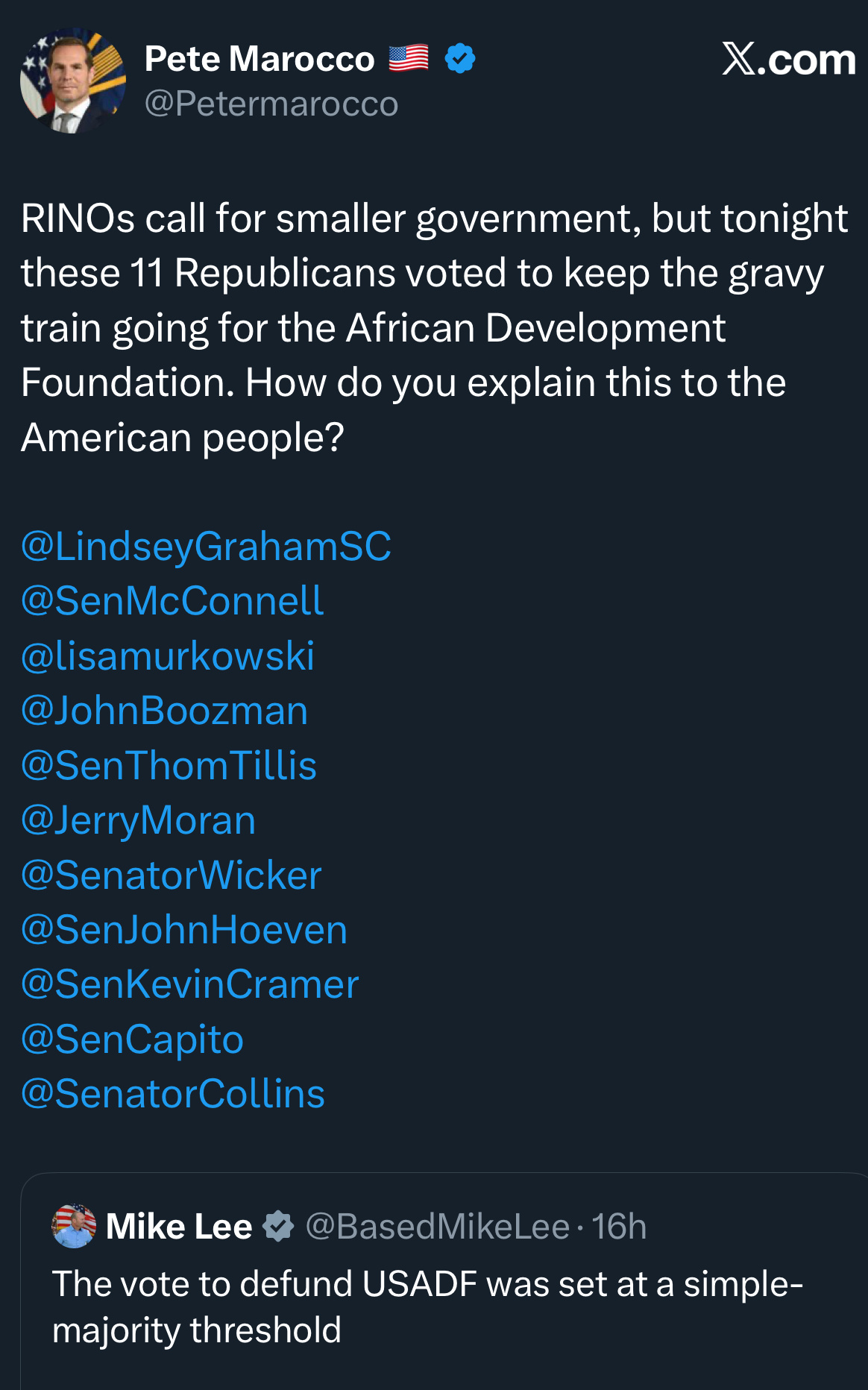Screen dimensions: 868x1390
Task: Click the American flag emoji
Action: (x=409, y=58)
